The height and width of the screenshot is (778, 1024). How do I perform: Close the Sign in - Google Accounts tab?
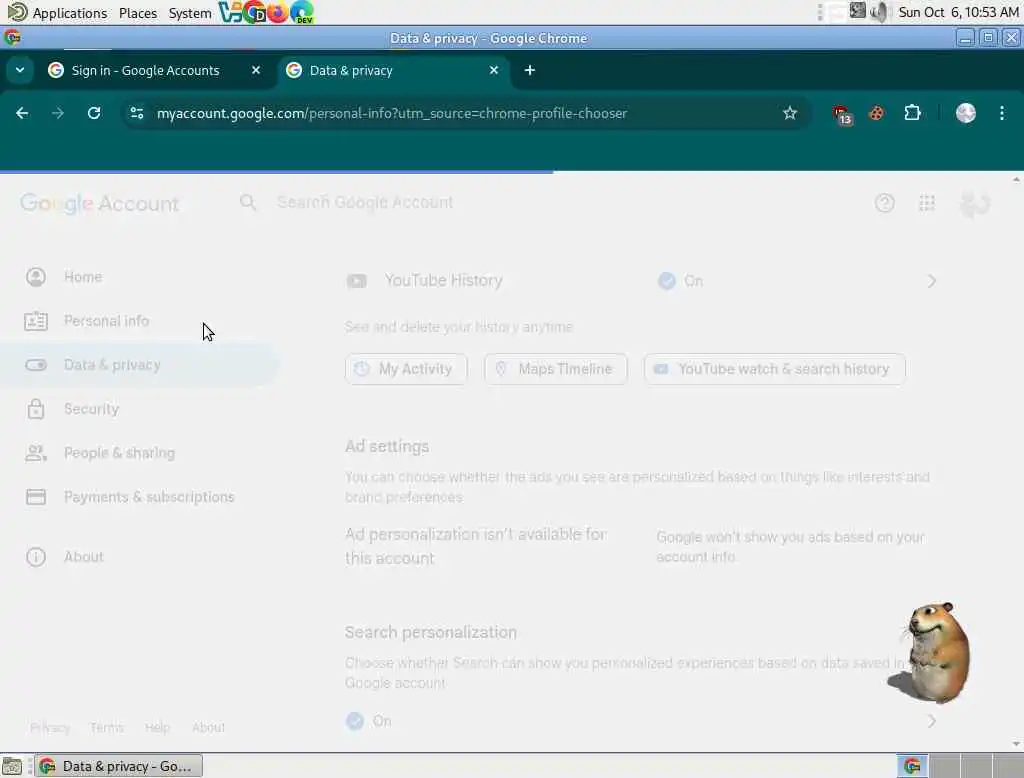256,70
